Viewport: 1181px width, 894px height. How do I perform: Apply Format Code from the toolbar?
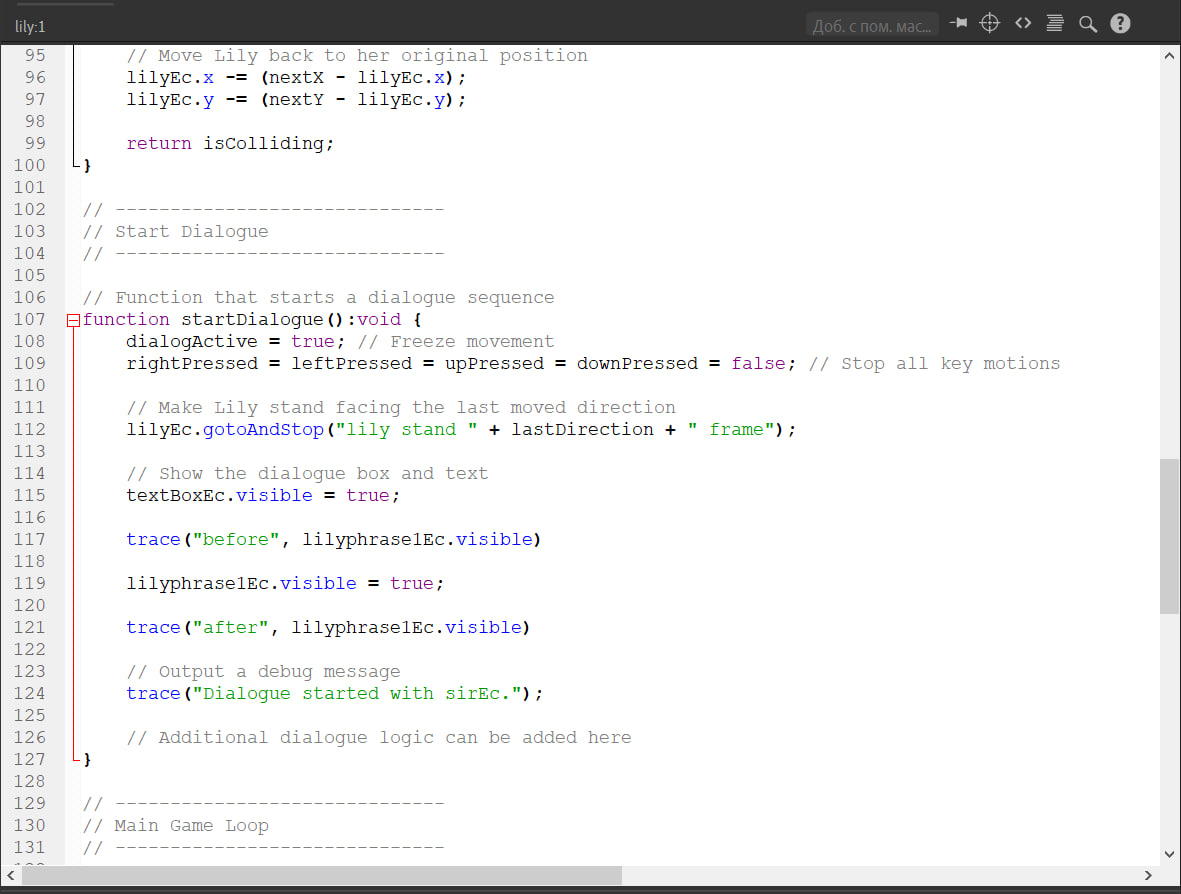point(1055,23)
